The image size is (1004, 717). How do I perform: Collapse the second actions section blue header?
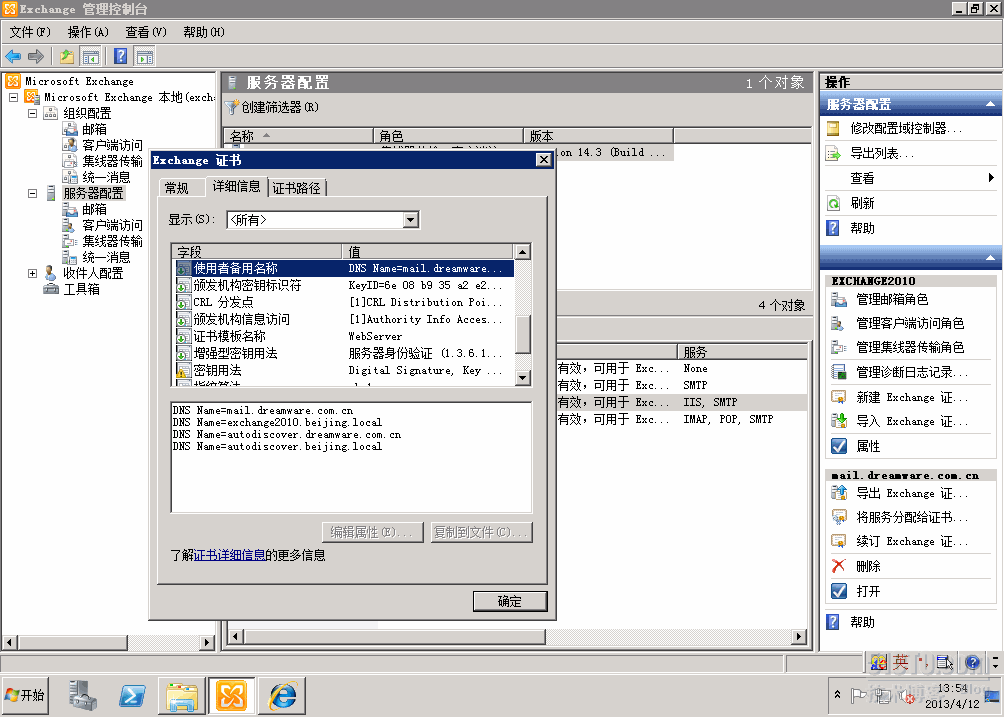pos(990,257)
